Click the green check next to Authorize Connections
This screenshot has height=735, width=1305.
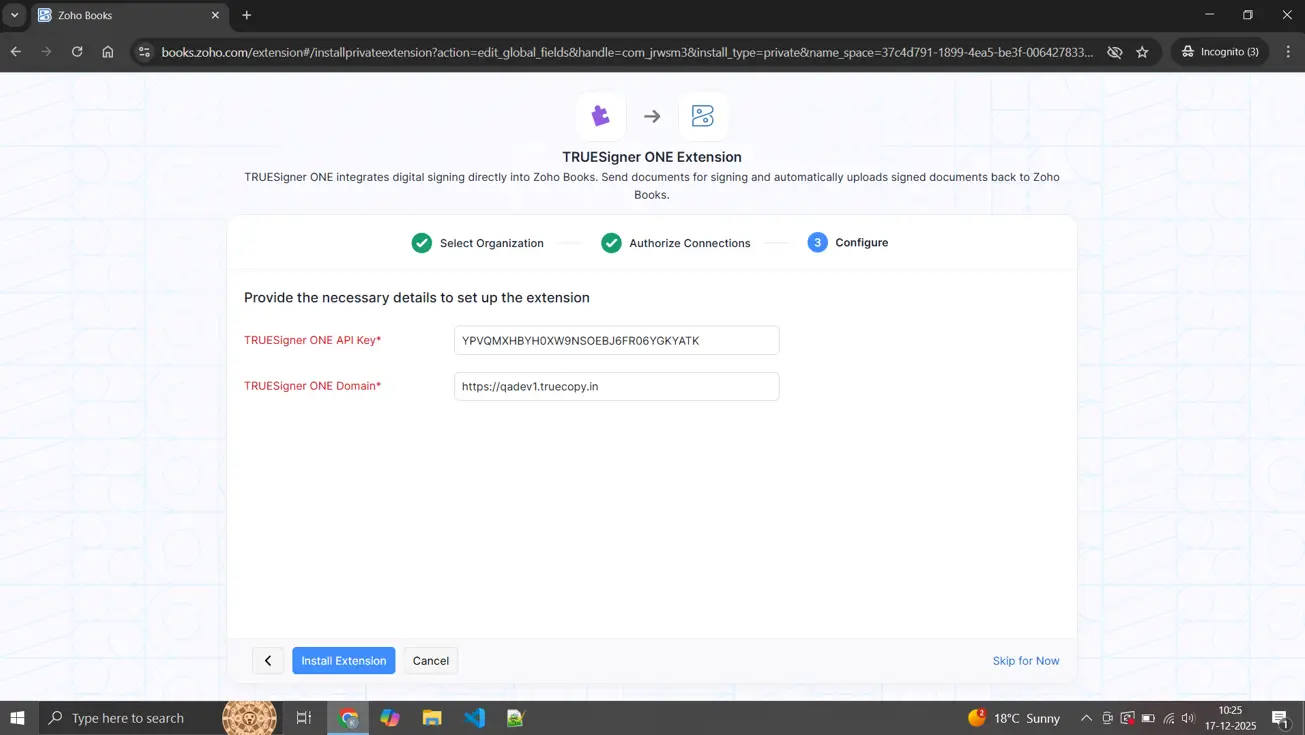pyautogui.click(x=611, y=243)
